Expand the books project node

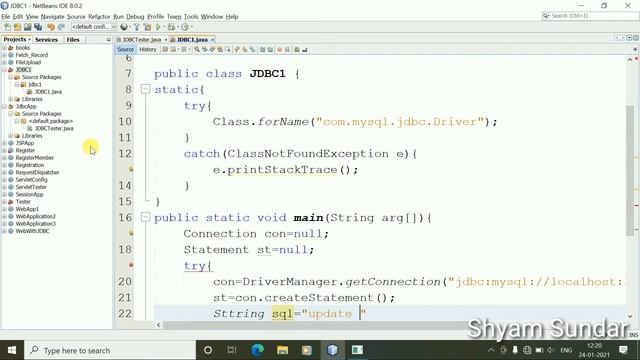(4, 48)
